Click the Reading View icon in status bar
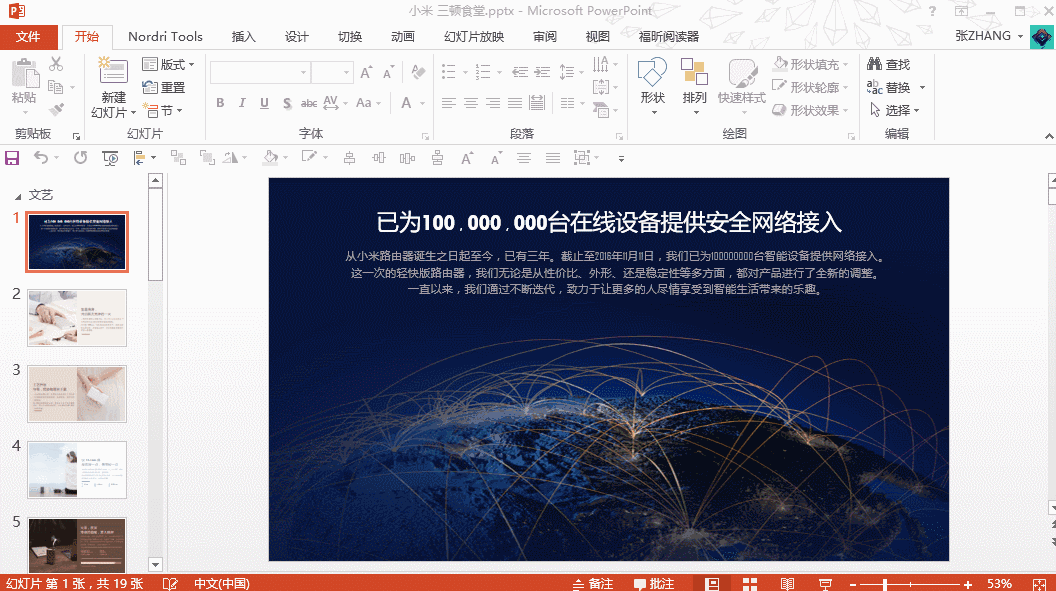This screenshot has height=591, width=1056. click(788, 583)
